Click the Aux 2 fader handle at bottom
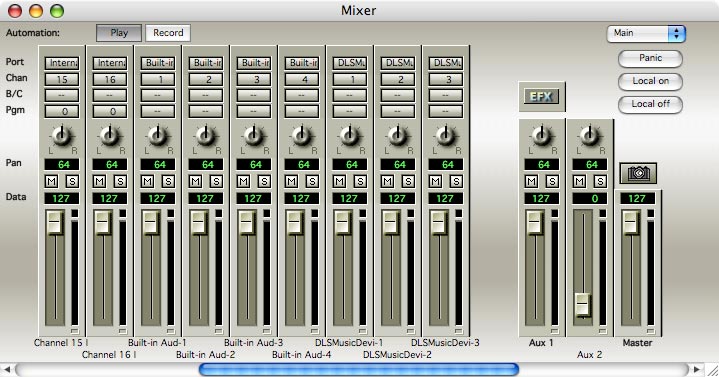 pyautogui.click(x=583, y=305)
